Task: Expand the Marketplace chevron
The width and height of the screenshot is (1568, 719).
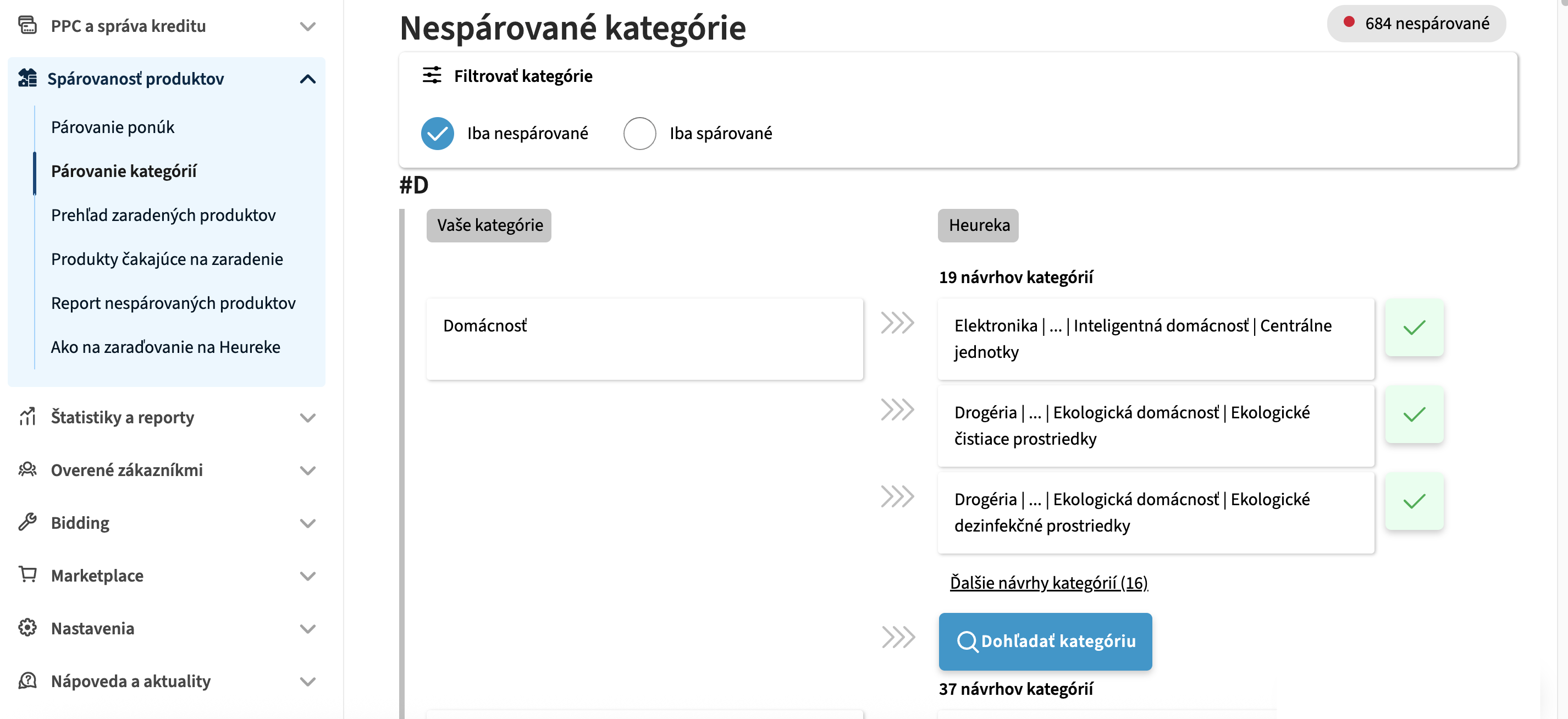Action: [x=308, y=576]
